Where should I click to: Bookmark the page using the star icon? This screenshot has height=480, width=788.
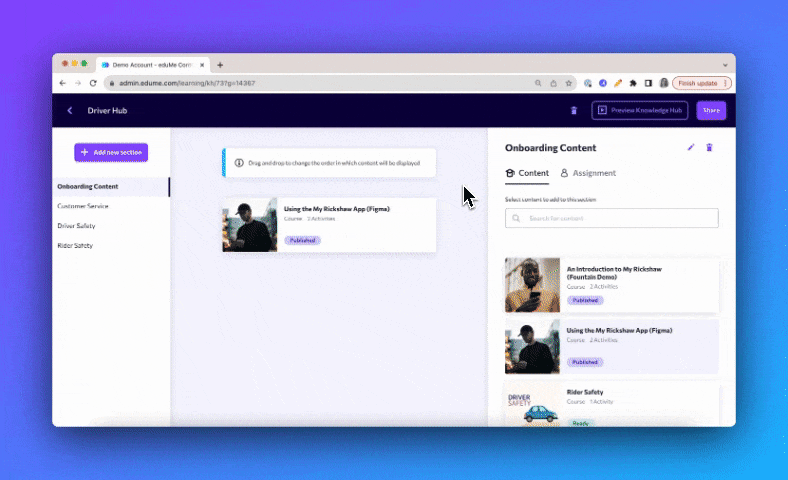(x=569, y=83)
